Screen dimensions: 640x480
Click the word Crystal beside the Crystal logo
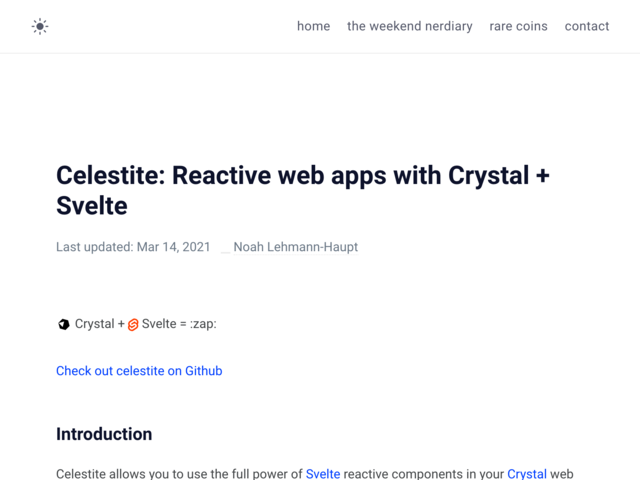click(95, 324)
